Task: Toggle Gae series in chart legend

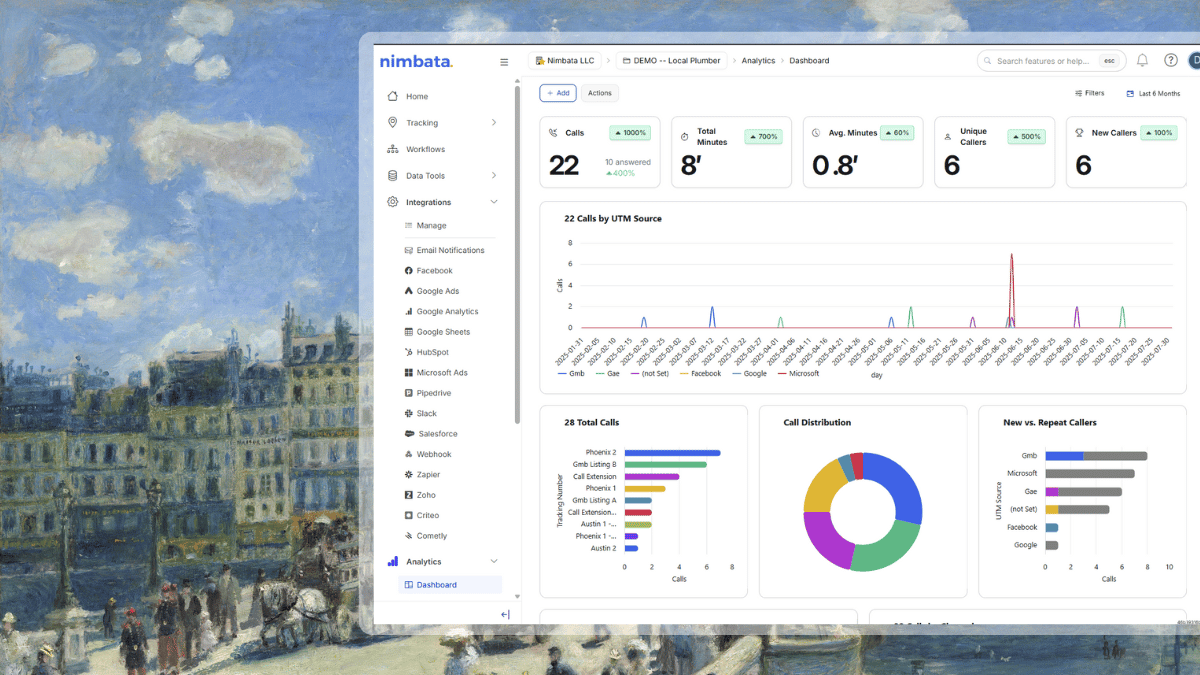Action: [608, 373]
